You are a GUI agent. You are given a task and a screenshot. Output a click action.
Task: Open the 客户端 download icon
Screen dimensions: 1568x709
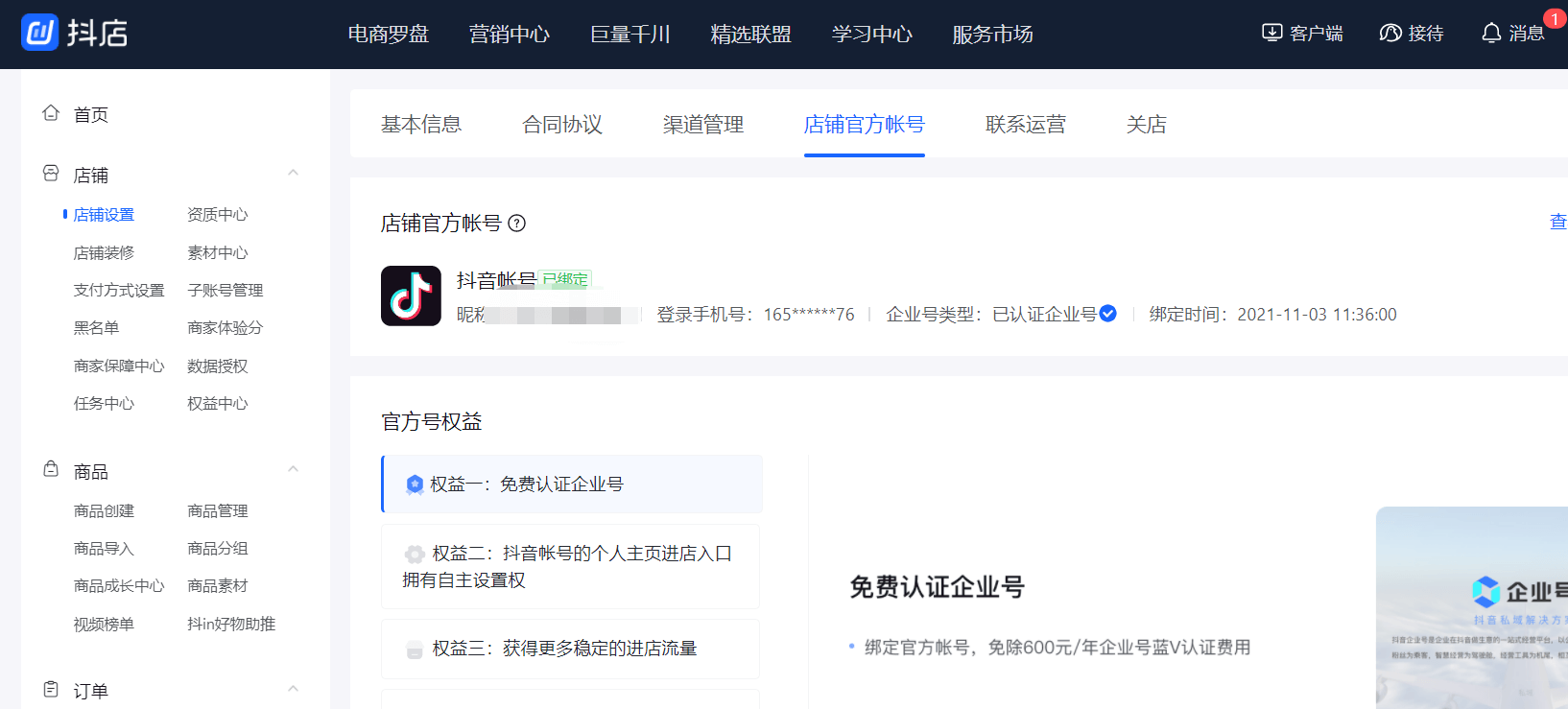1271,33
